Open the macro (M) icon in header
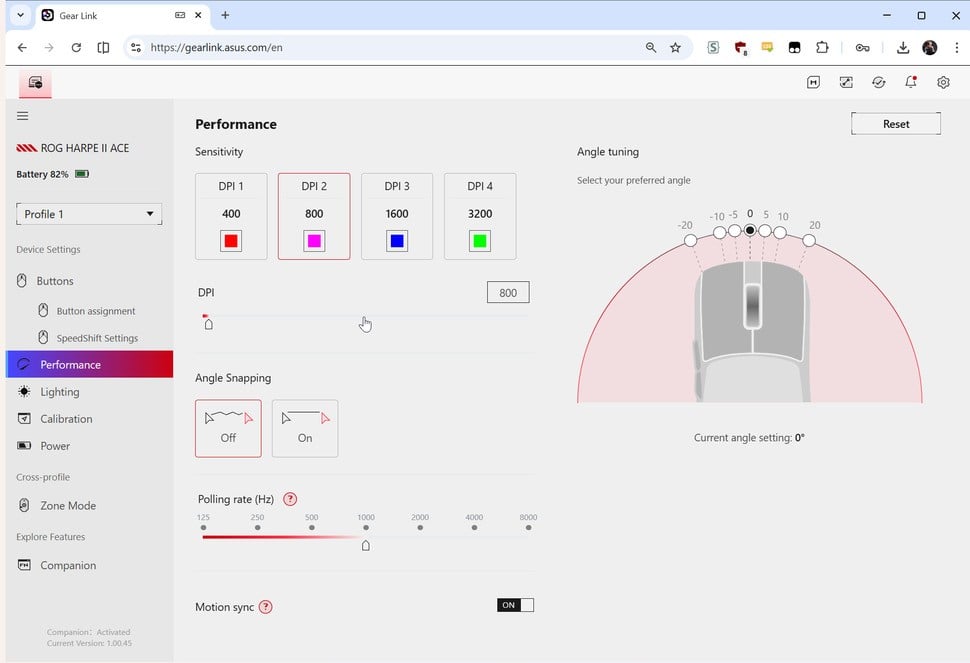 813,82
